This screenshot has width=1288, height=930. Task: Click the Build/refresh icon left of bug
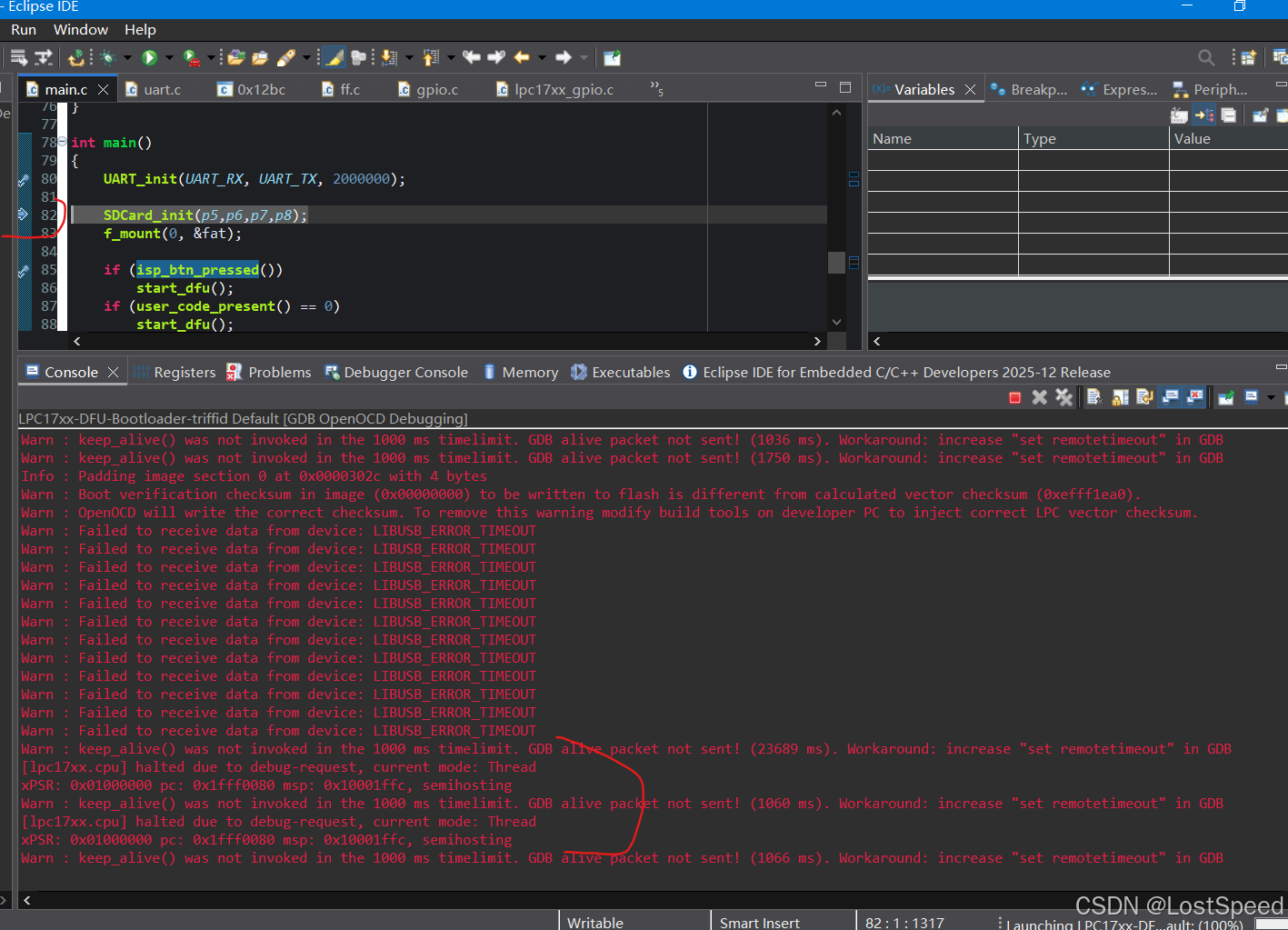pos(76,57)
